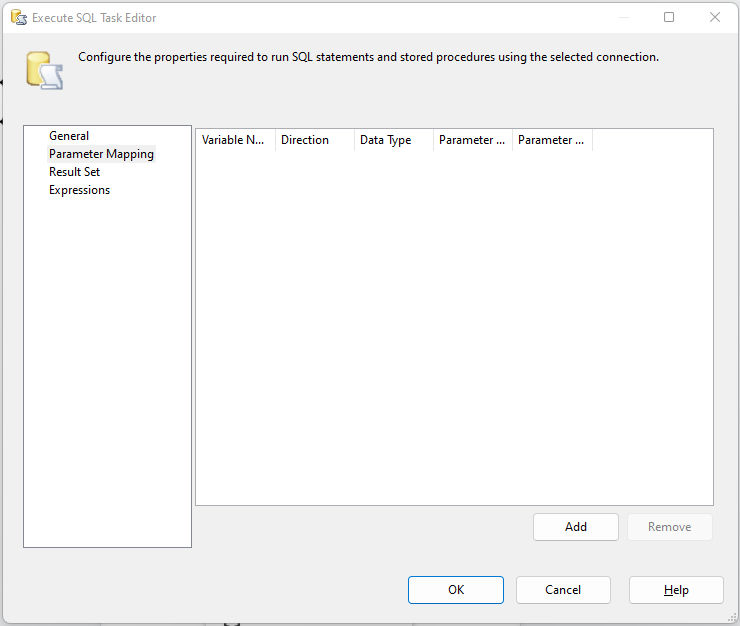The image size is (740, 626).
Task: Click the Variable Name column header
Action: pos(235,140)
